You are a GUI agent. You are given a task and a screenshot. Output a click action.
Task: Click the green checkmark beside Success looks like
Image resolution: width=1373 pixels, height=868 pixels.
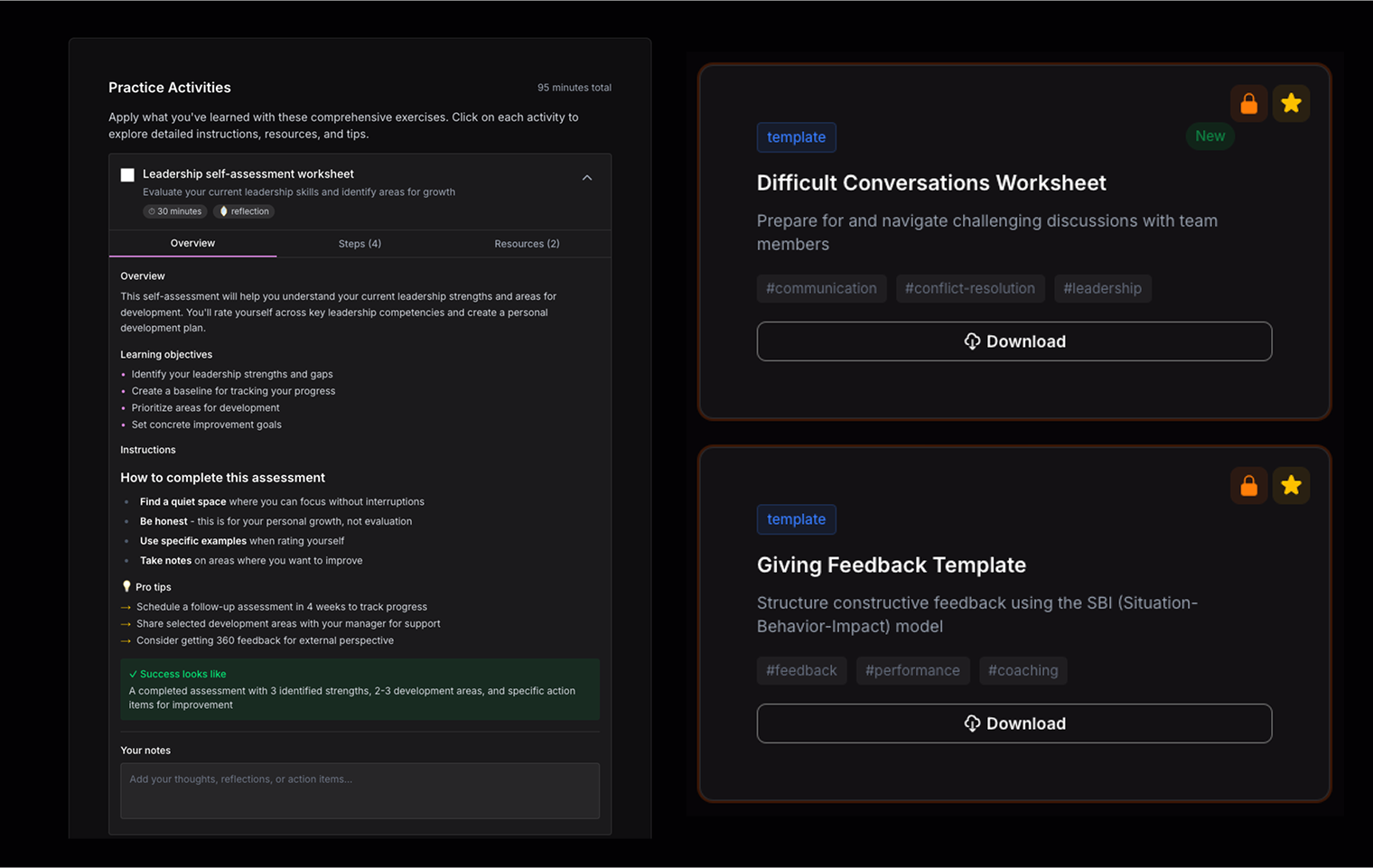(133, 674)
